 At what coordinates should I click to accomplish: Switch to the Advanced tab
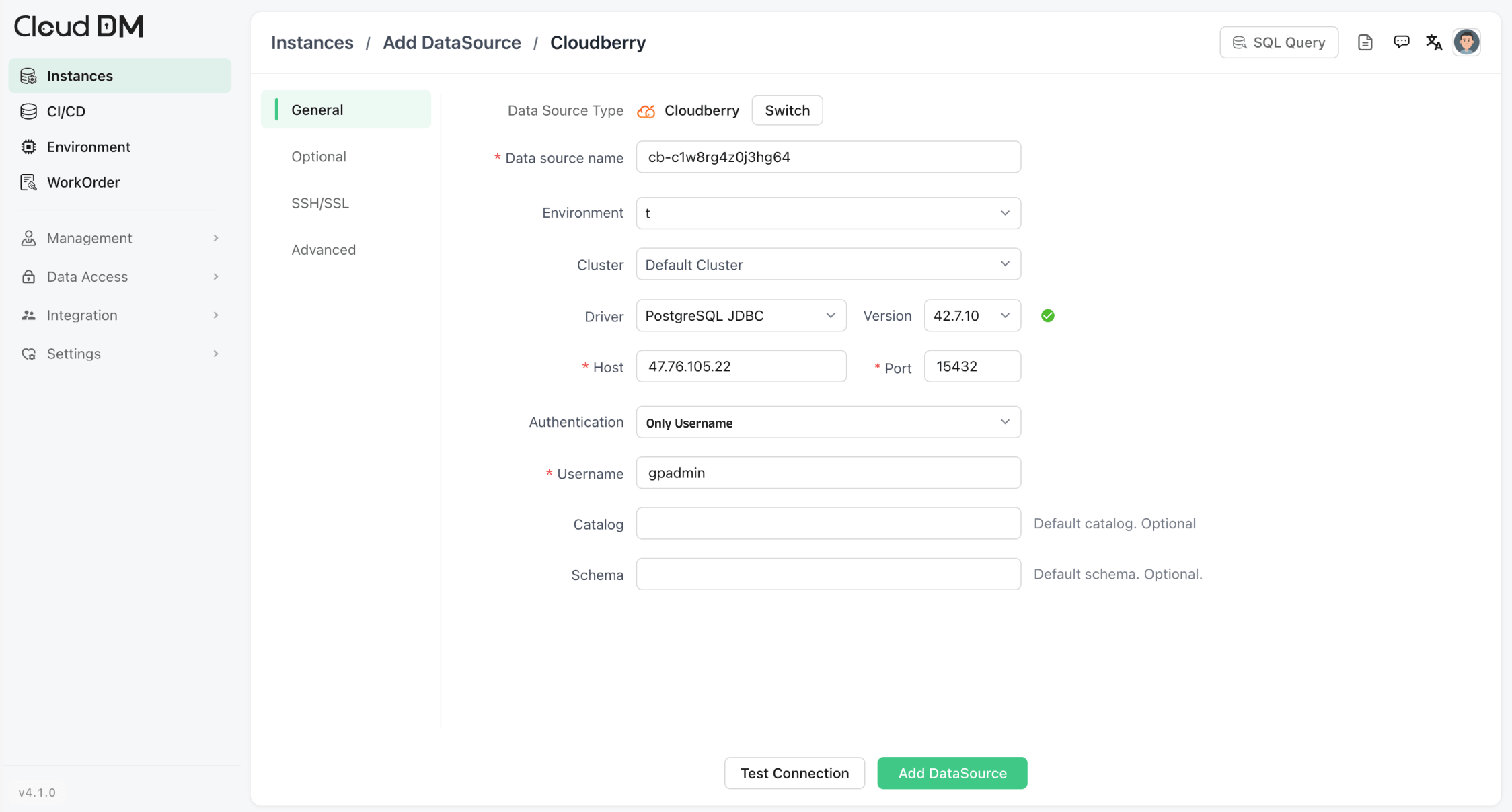click(324, 249)
